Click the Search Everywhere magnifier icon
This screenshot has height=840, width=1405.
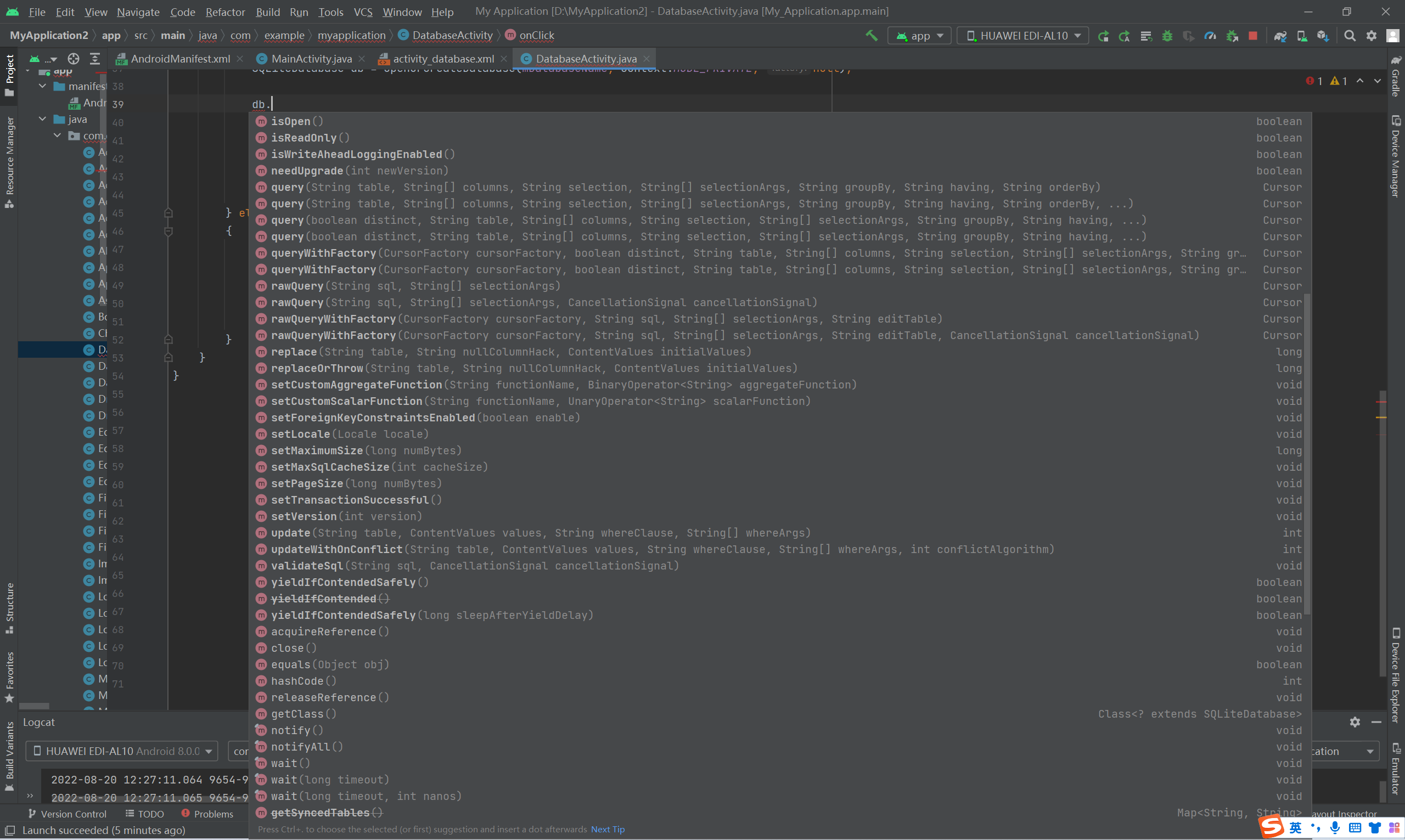pyautogui.click(x=1350, y=36)
